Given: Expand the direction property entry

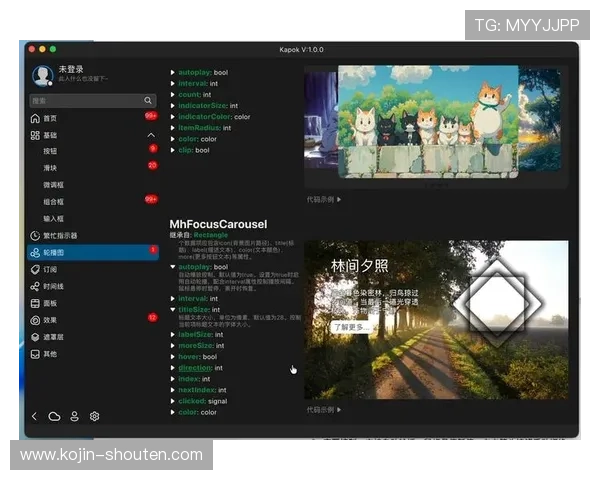Looking at the screenshot, I should click(172, 368).
